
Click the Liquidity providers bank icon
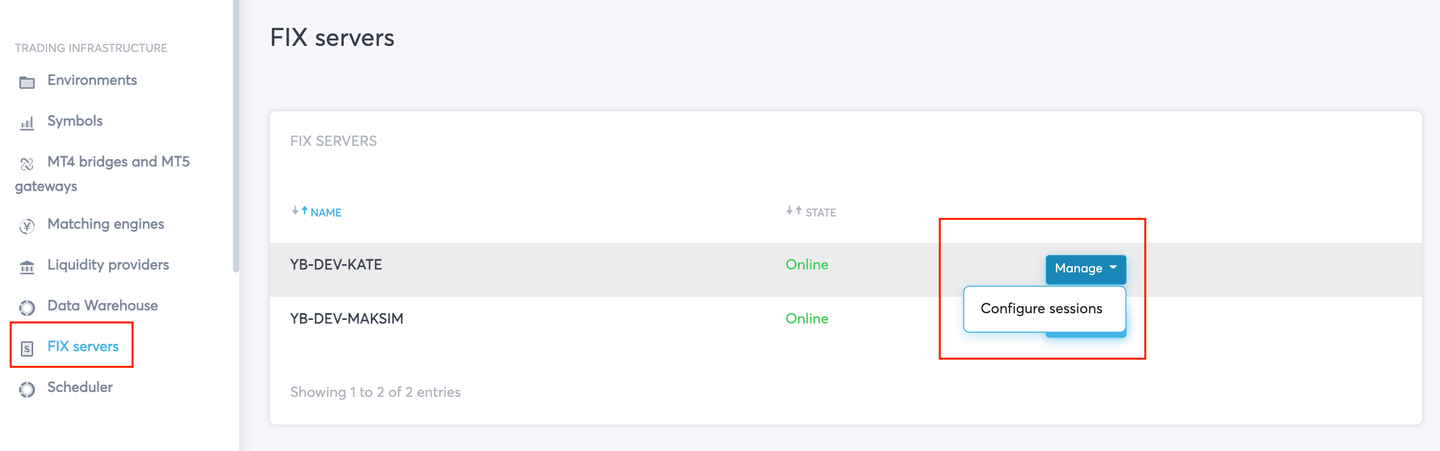27,267
